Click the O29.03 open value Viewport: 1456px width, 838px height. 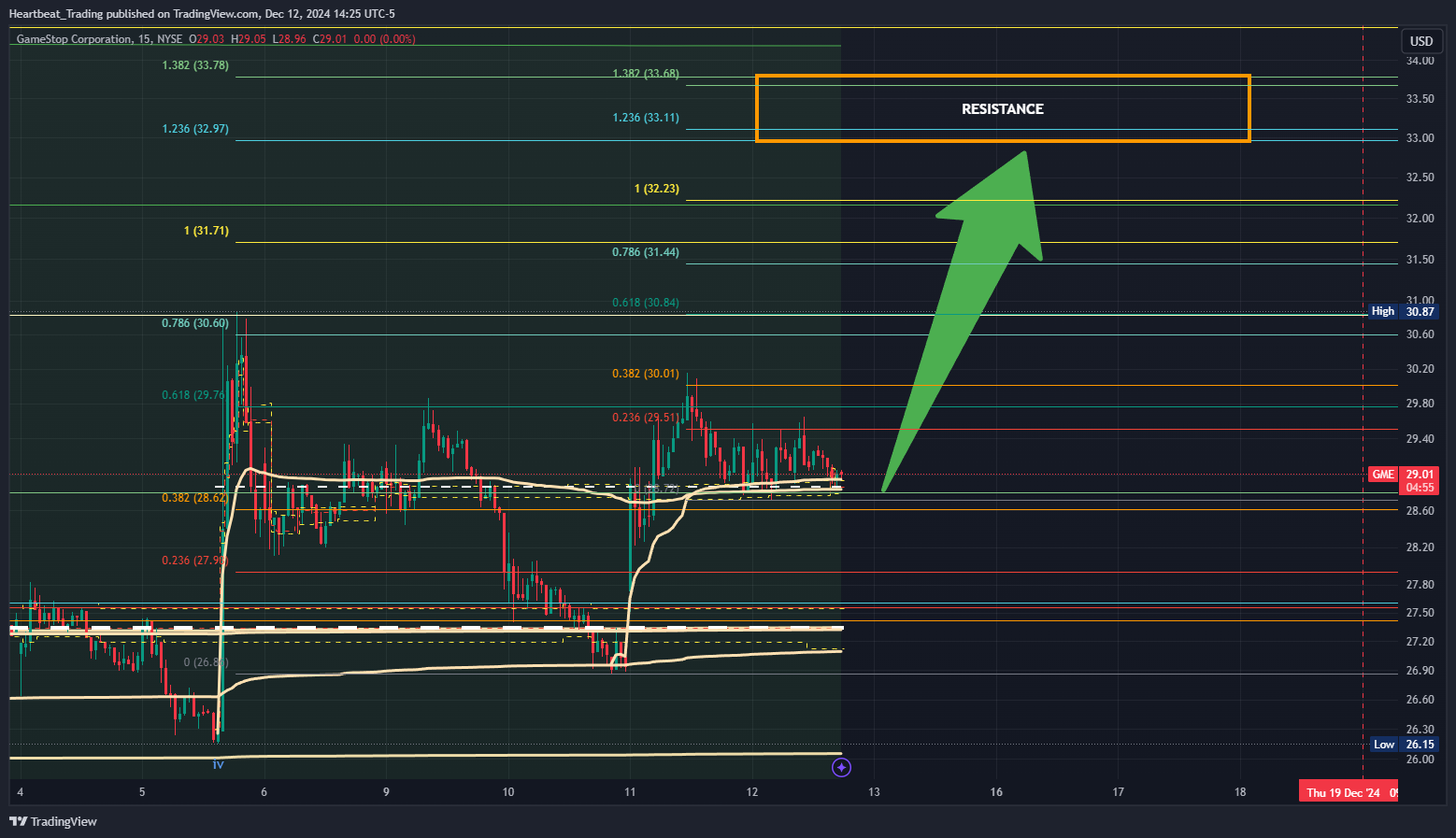coord(207,39)
